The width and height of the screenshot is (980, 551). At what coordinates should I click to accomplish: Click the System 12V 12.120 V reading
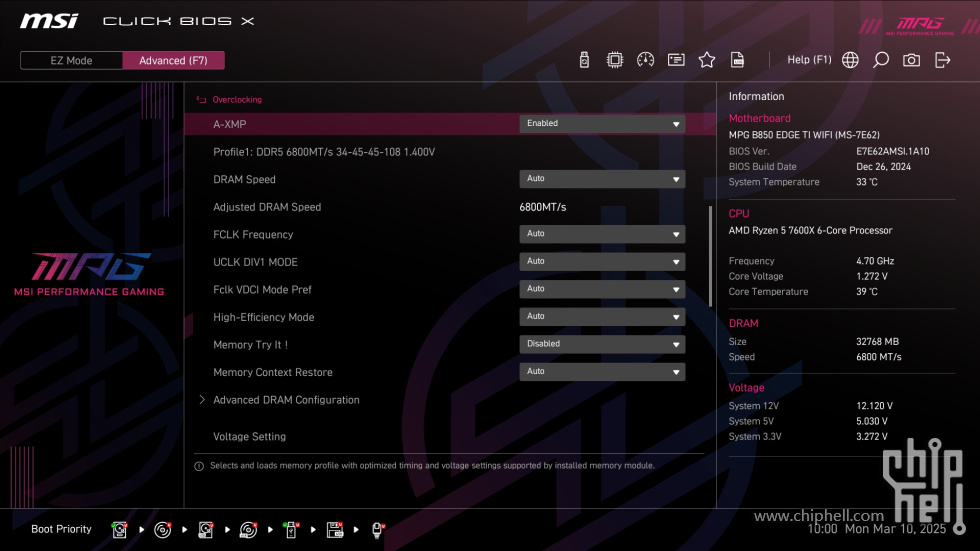pos(874,406)
